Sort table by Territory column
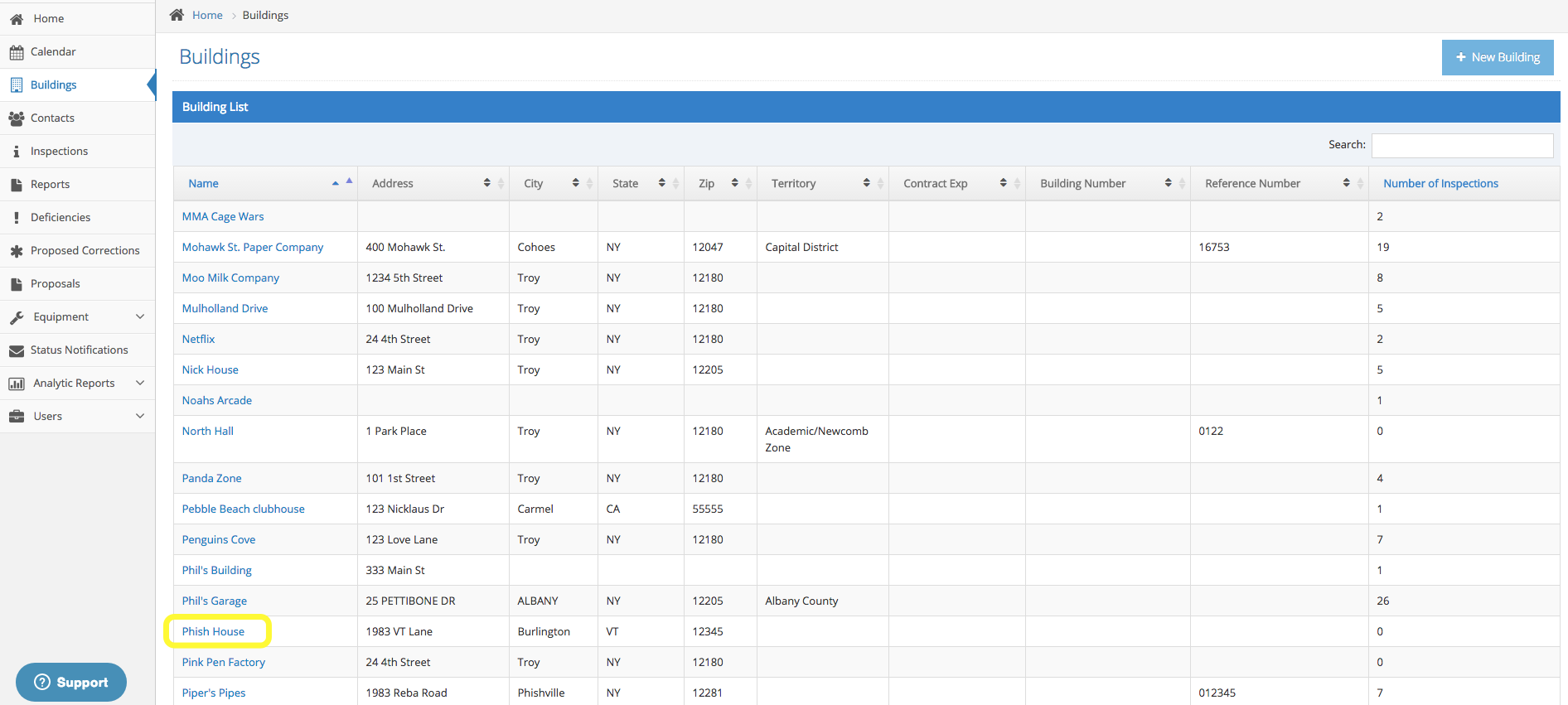The height and width of the screenshot is (705, 1568). coord(823,183)
